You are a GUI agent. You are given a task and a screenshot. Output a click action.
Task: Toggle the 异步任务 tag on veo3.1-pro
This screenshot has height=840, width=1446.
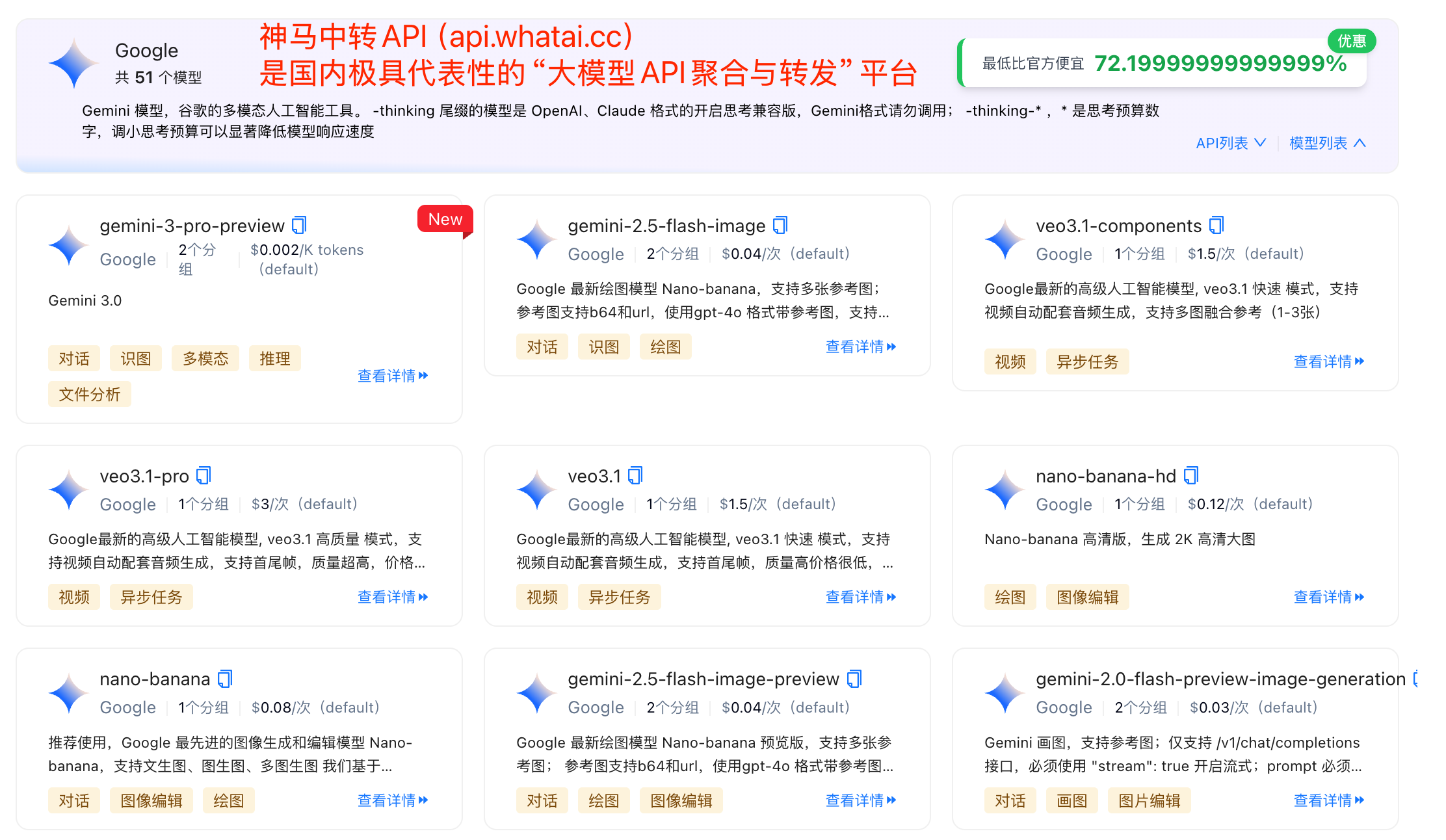(x=151, y=596)
